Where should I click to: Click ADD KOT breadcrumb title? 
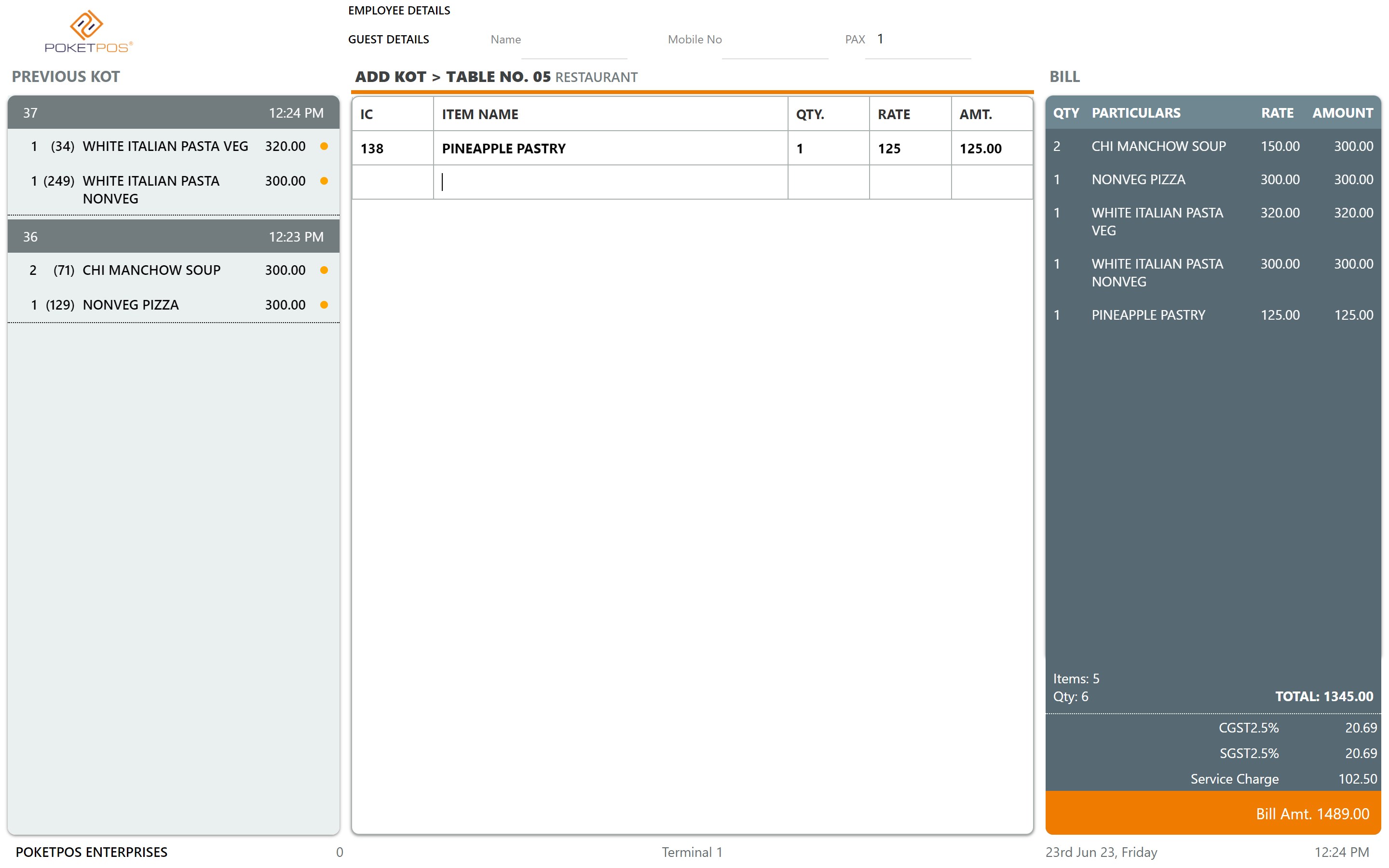click(x=390, y=77)
